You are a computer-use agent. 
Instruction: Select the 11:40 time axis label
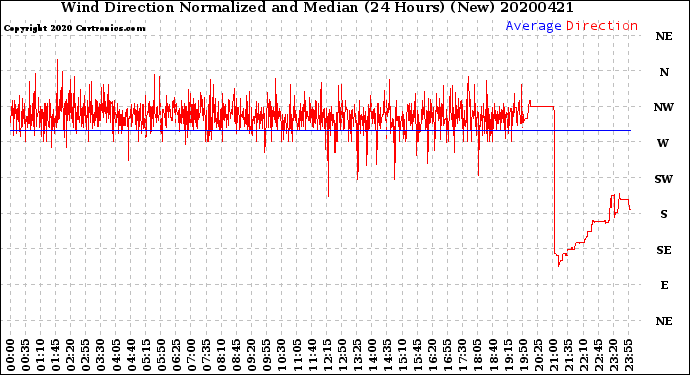[312, 355]
